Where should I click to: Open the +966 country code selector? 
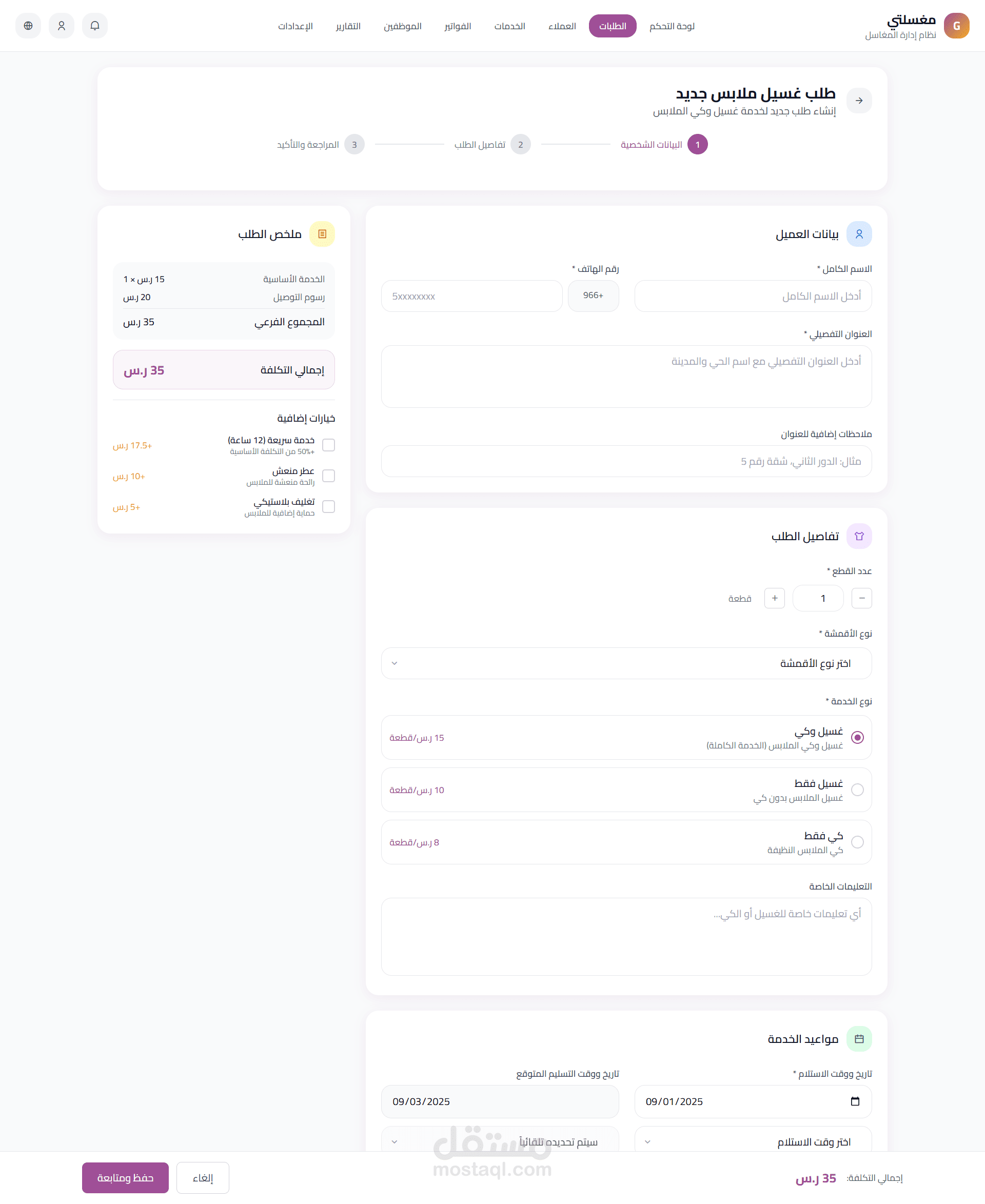click(x=593, y=295)
